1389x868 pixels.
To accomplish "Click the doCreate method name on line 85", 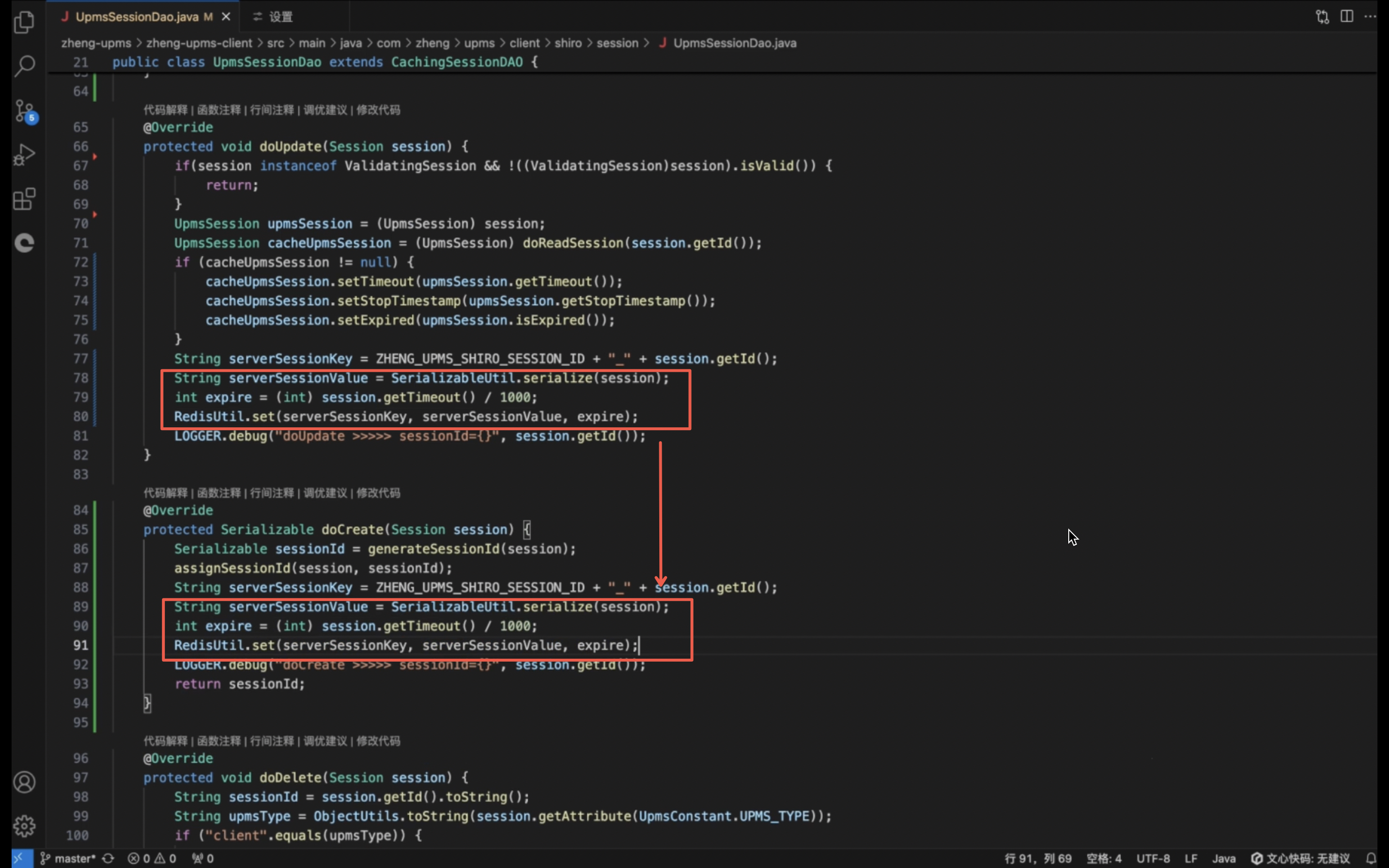I will pyautogui.click(x=352, y=529).
